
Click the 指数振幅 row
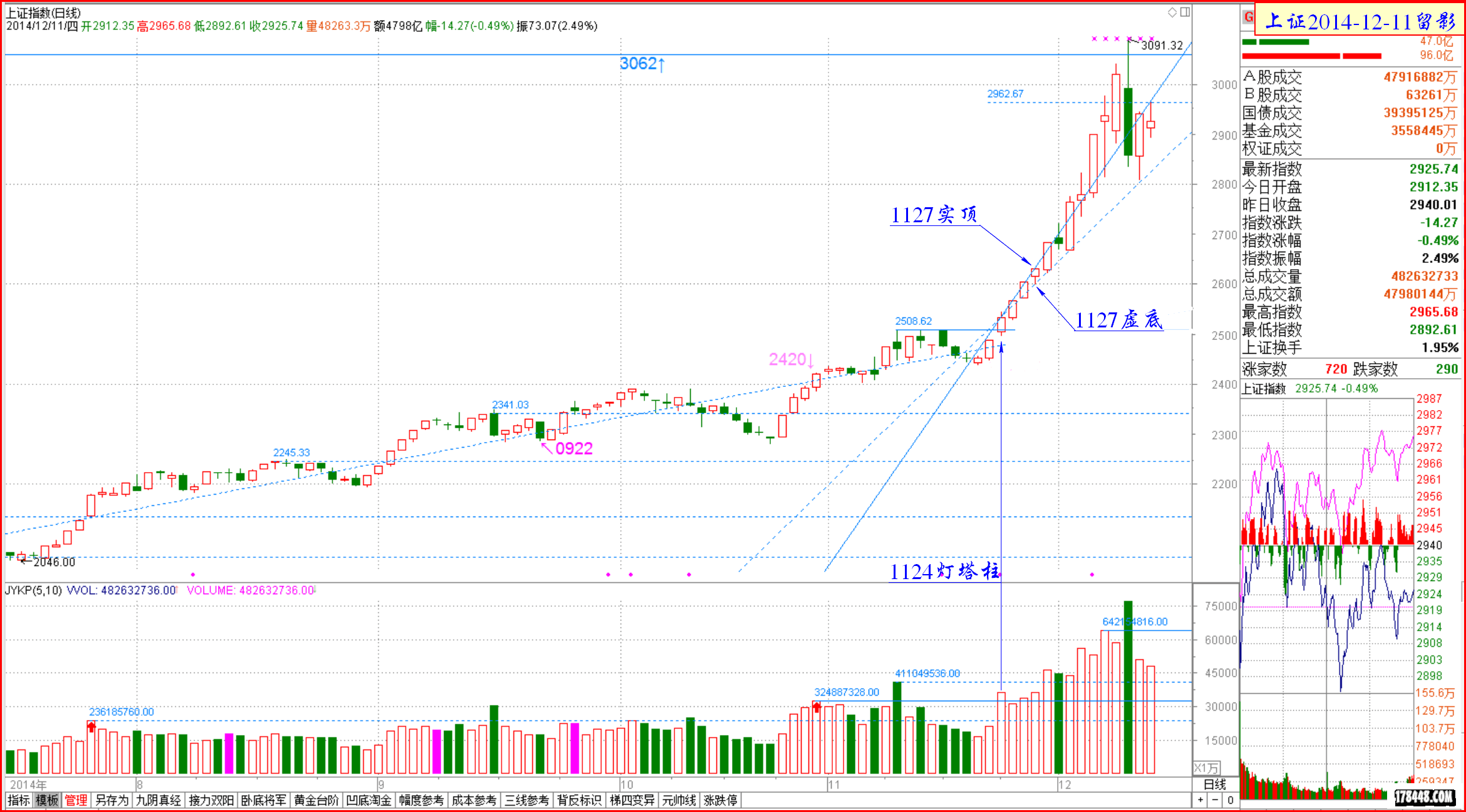pyautogui.click(x=1350, y=259)
